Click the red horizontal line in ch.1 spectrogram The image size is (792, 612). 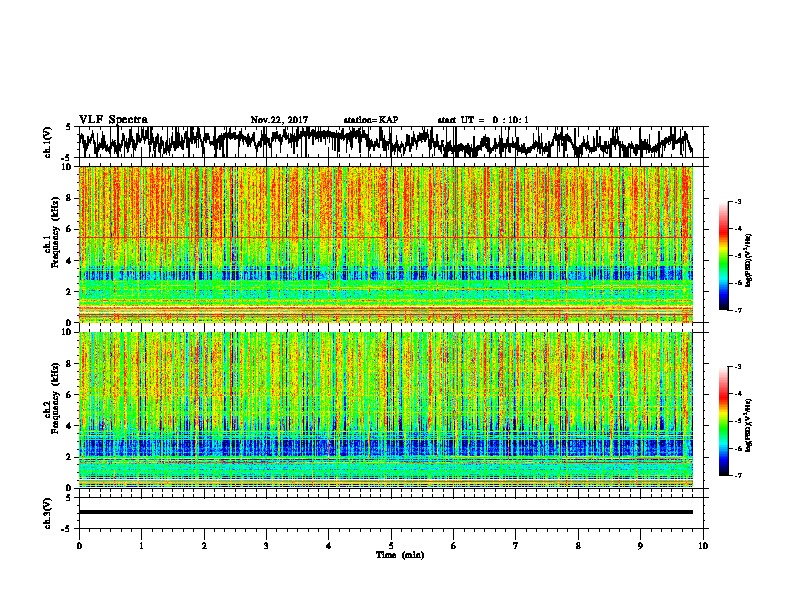click(386, 237)
